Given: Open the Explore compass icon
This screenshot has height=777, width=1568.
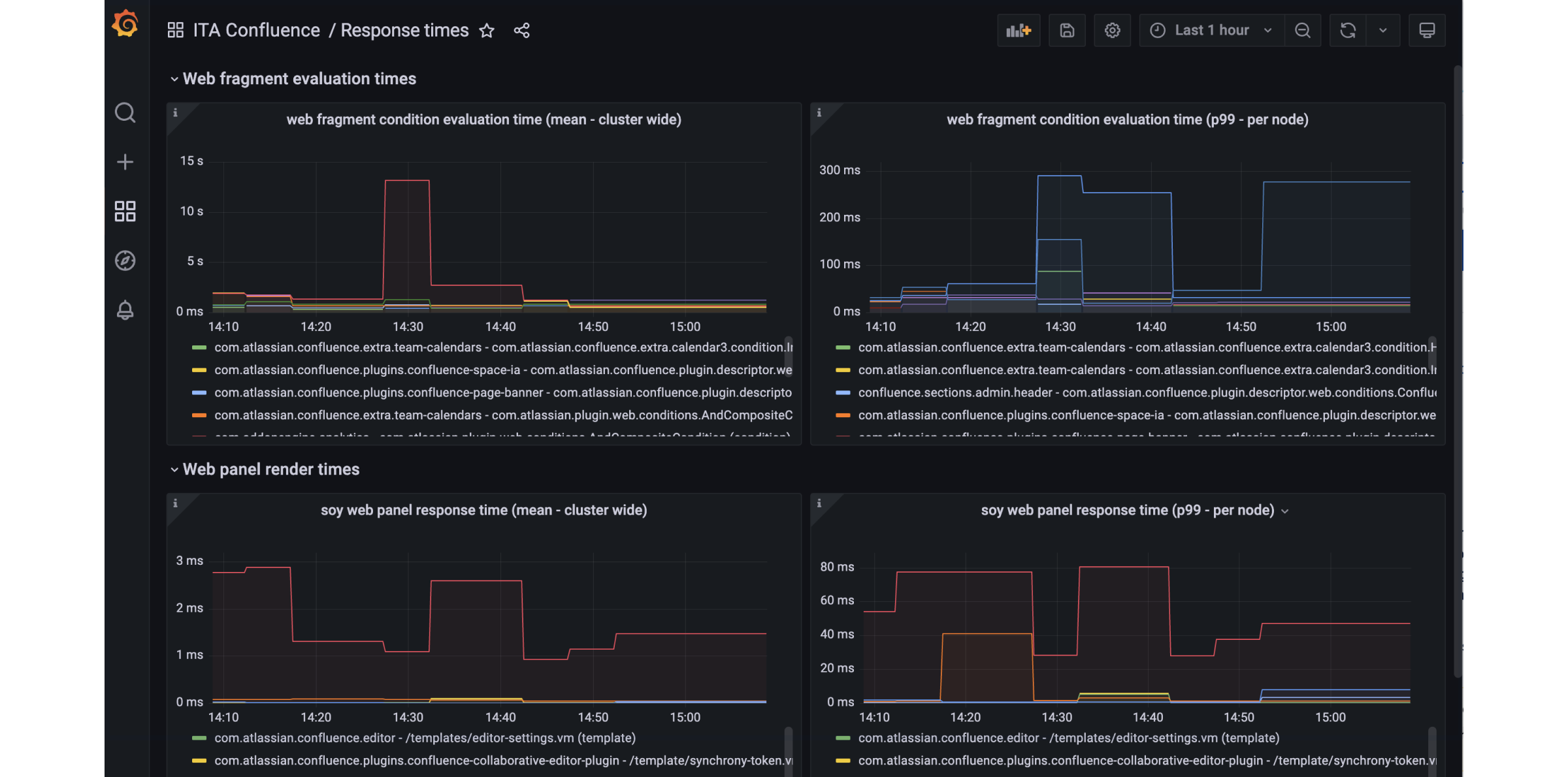Looking at the screenshot, I should [x=125, y=261].
